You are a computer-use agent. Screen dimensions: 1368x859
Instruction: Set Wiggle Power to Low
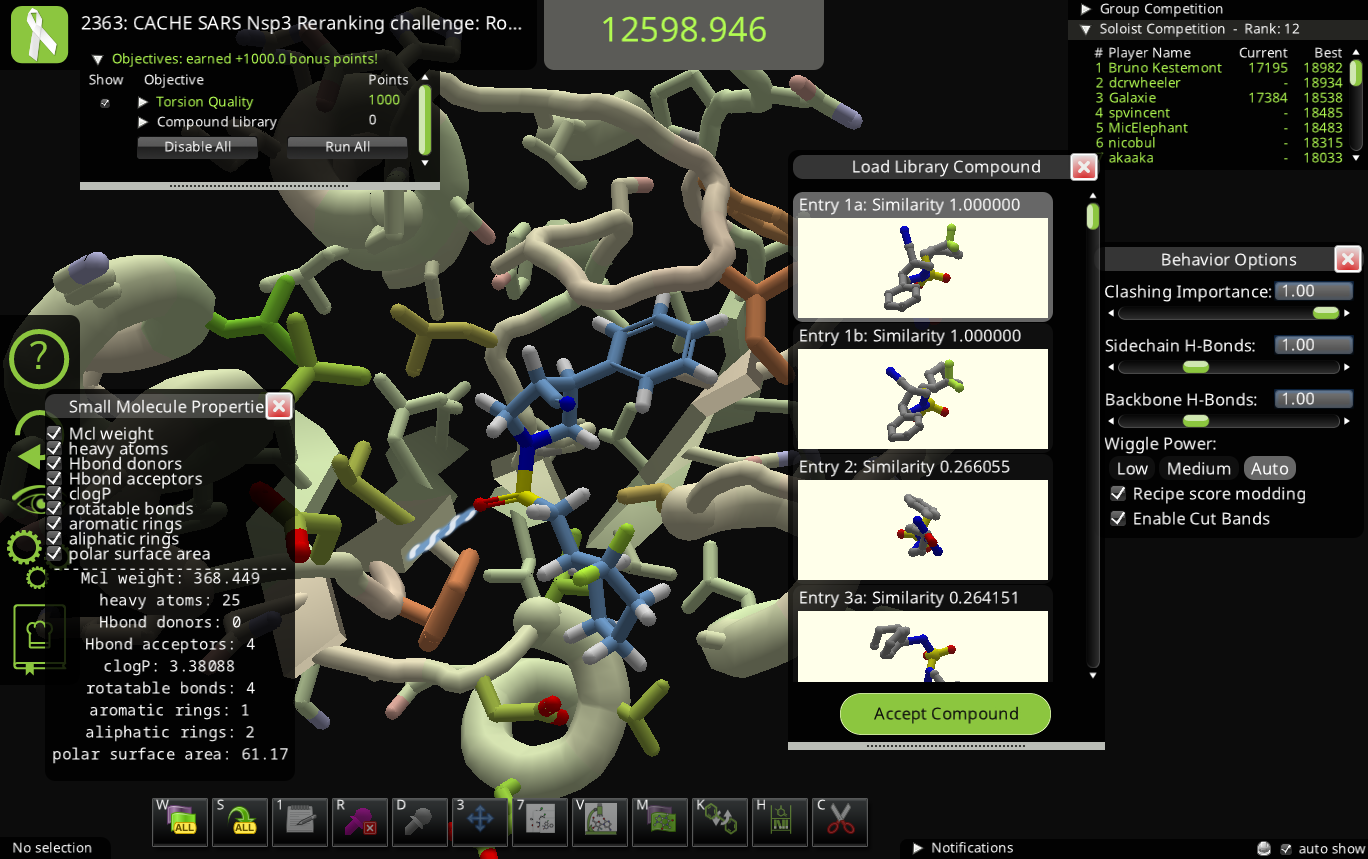click(x=1131, y=469)
